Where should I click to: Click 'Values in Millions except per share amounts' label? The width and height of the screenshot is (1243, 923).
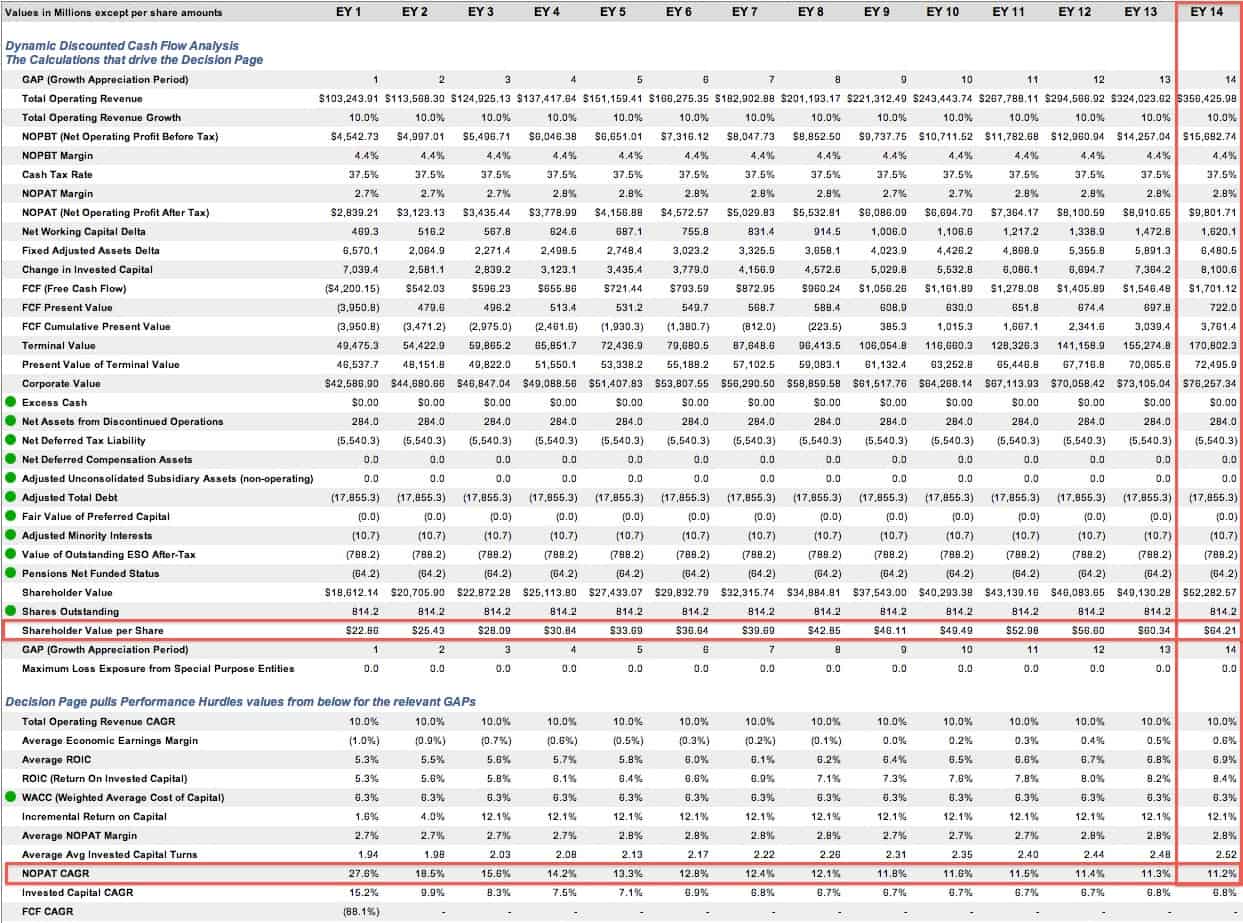tap(114, 13)
